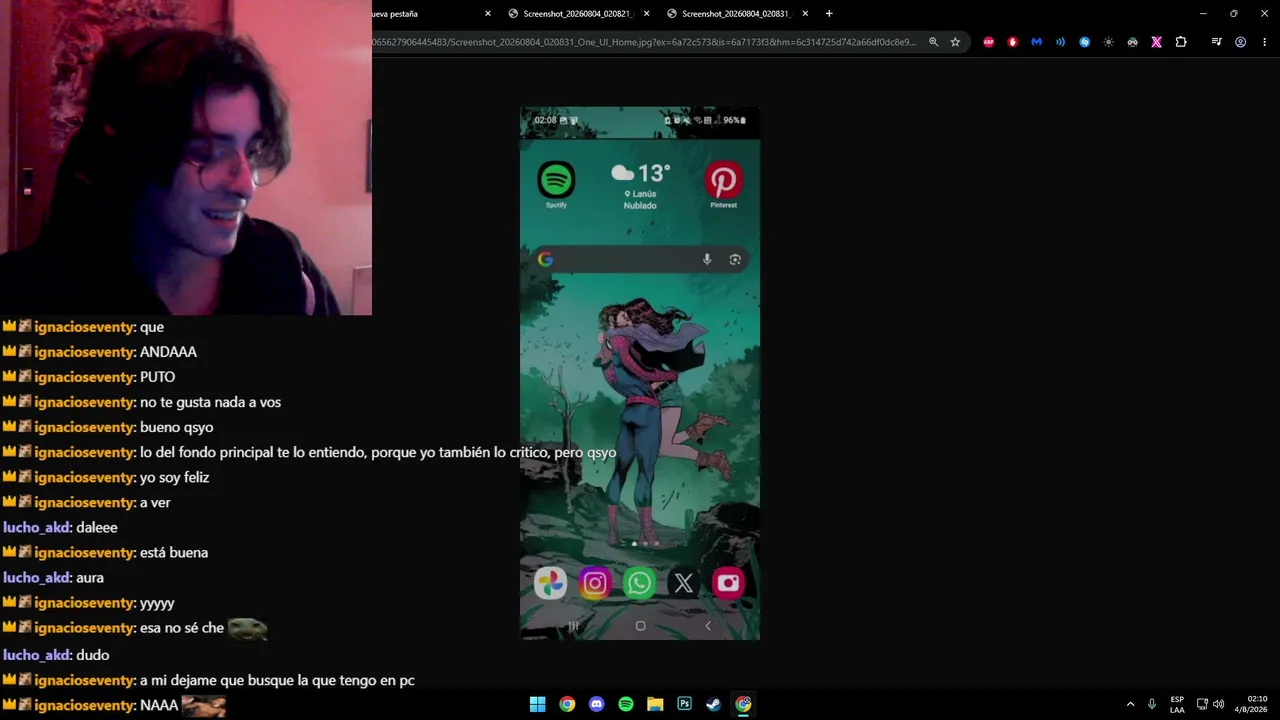Open the ABP ad blocker extension
This screenshot has width=1280, height=720.
[x=989, y=42]
